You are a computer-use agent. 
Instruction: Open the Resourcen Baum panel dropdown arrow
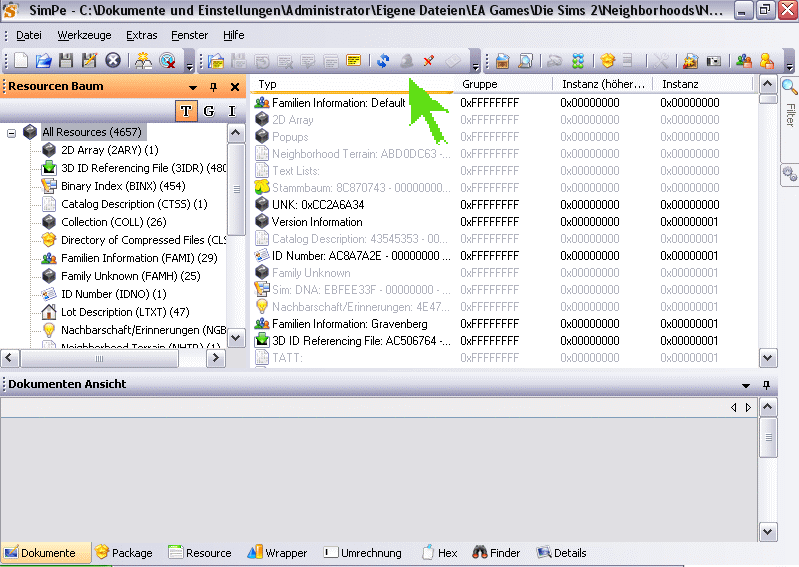tap(193, 87)
